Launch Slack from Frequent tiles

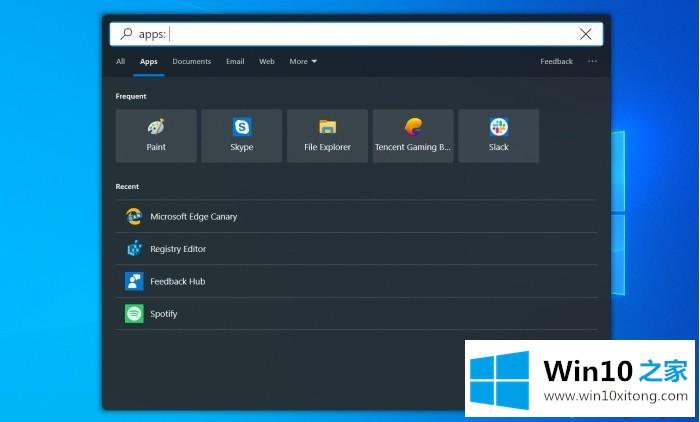499,136
